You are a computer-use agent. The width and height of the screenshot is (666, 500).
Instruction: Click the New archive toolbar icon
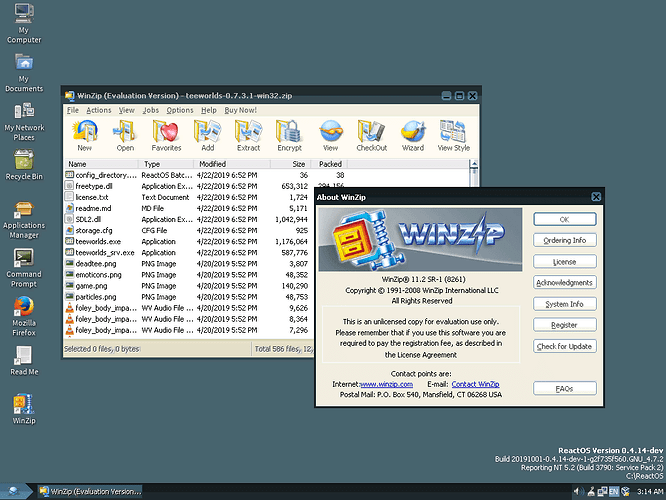(x=85, y=136)
